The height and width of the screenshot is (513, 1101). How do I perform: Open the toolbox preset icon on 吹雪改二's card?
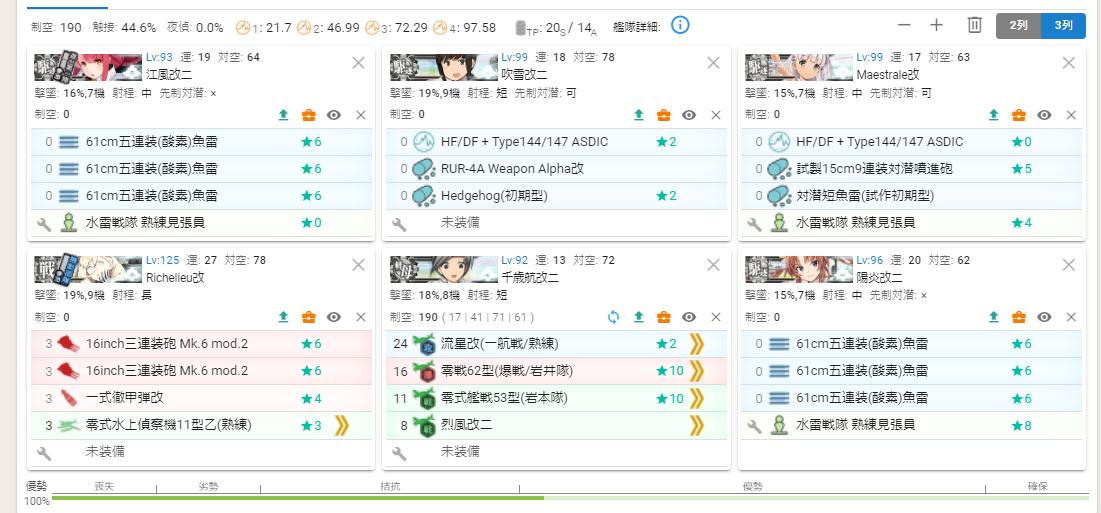tap(664, 115)
